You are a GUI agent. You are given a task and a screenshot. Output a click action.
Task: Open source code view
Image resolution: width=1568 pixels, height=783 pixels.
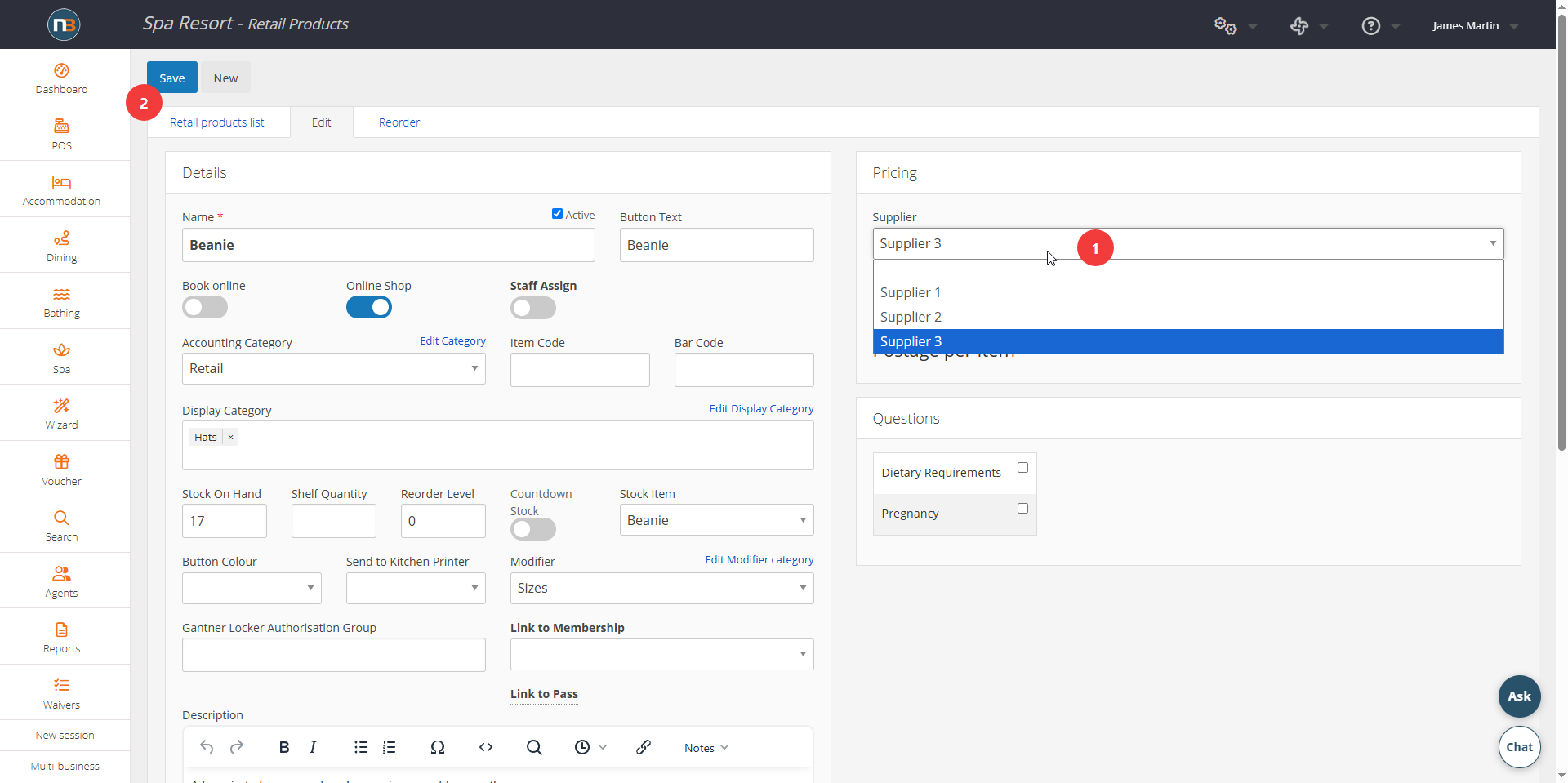(x=486, y=747)
